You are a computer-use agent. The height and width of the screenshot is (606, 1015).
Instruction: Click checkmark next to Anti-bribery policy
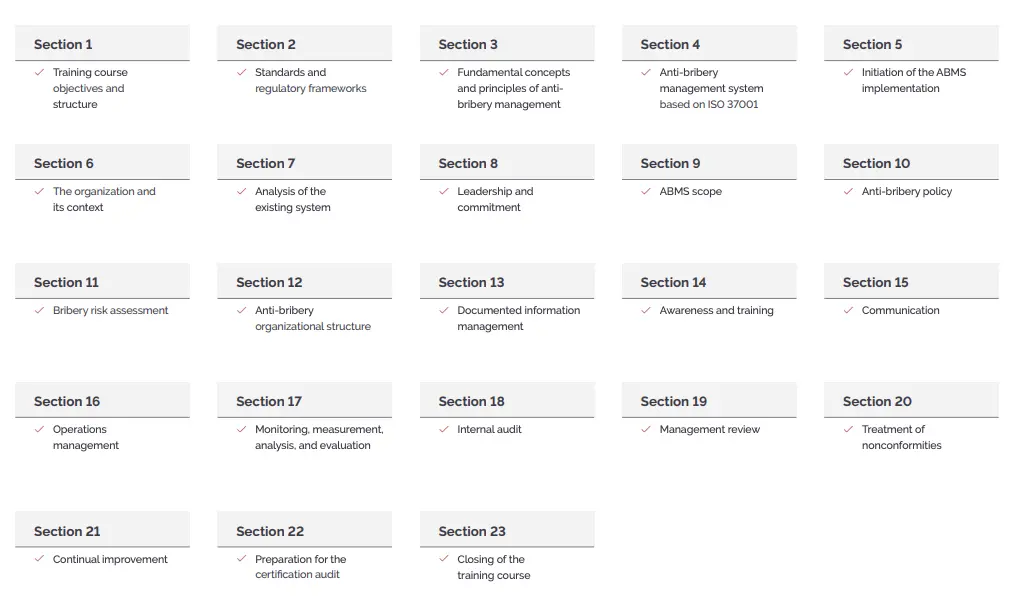pos(848,192)
